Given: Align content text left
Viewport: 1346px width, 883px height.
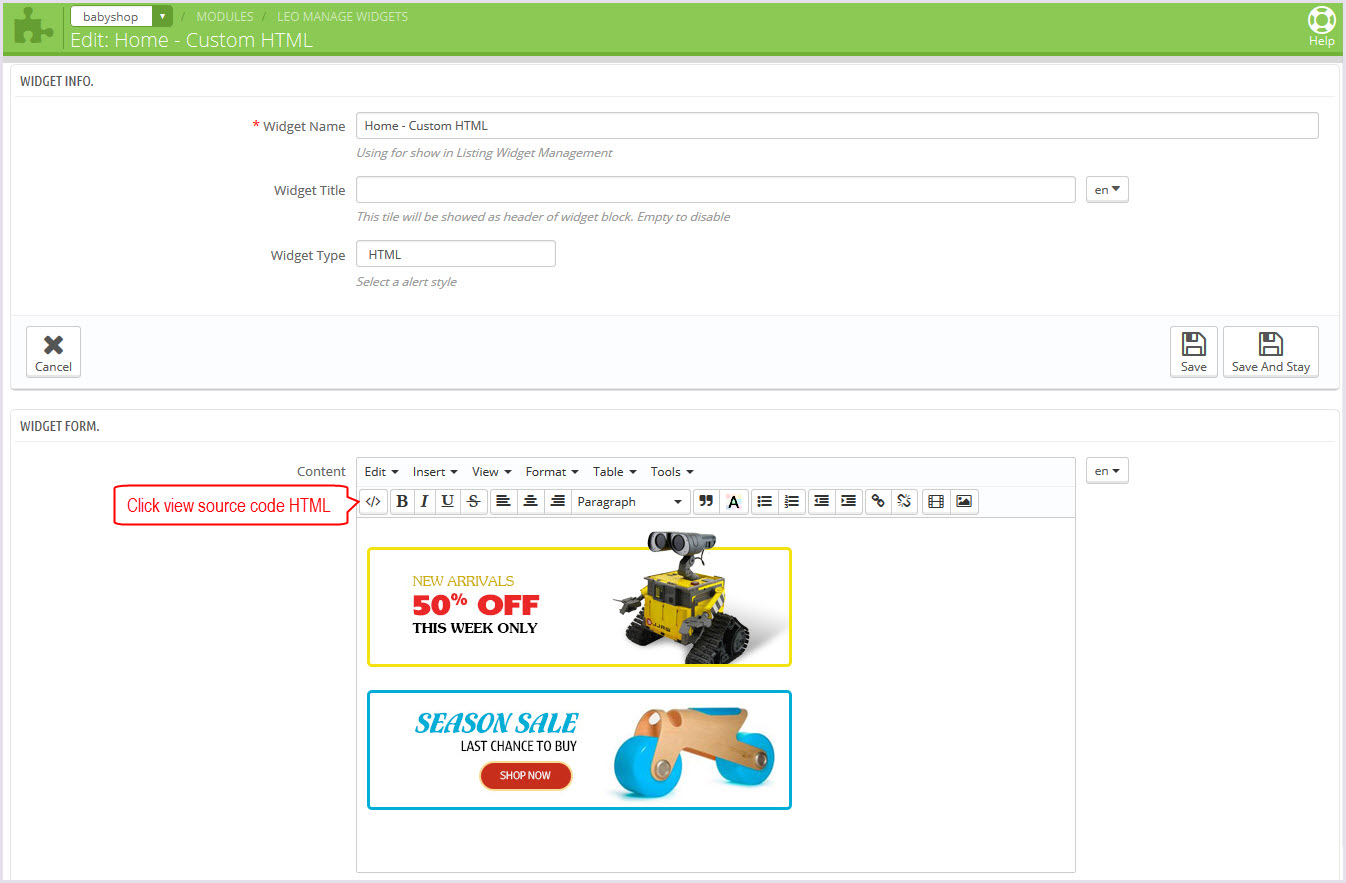Looking at the screenshot, I should 503,501.
